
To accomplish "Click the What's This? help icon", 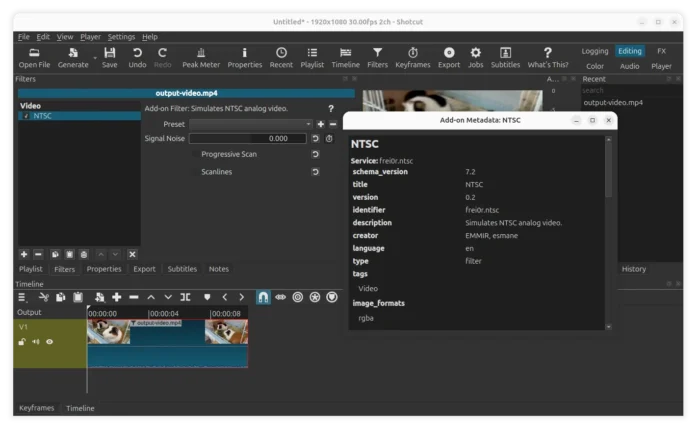I will tap(548, 58).
